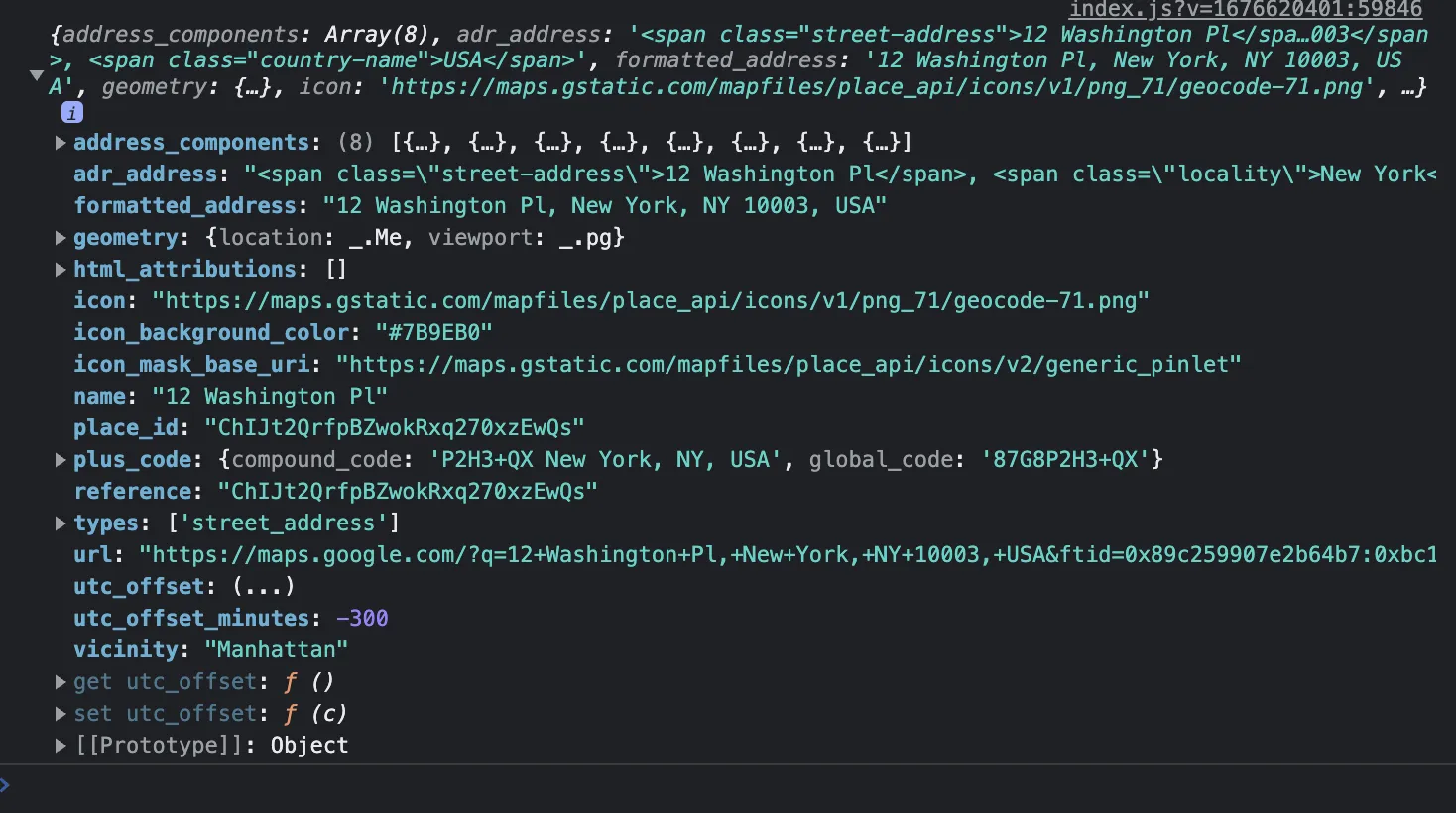
Task: Click the console input prompt line
Action: 728,787
